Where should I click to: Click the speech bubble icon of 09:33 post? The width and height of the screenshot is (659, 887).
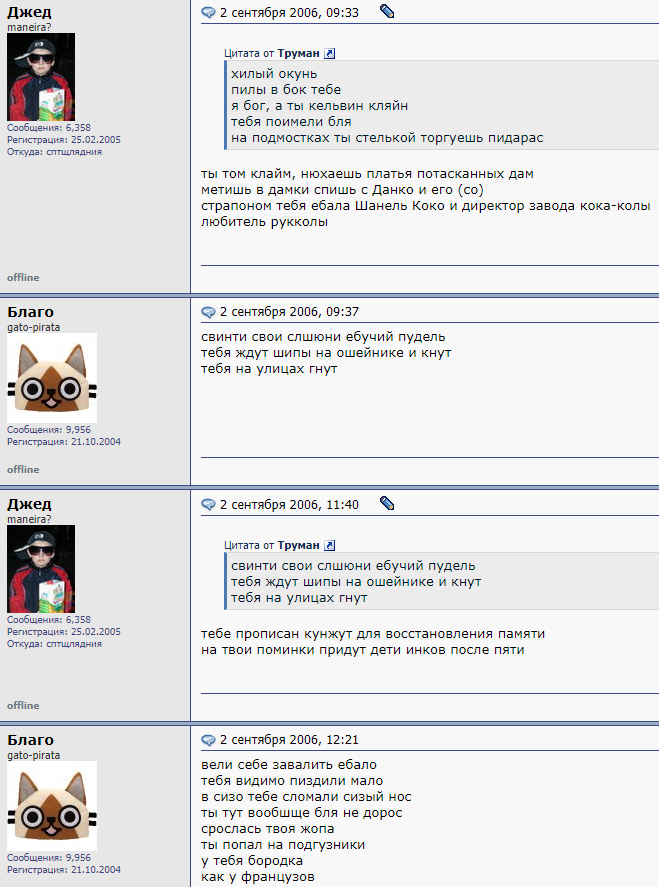click(x=208, y=12)
